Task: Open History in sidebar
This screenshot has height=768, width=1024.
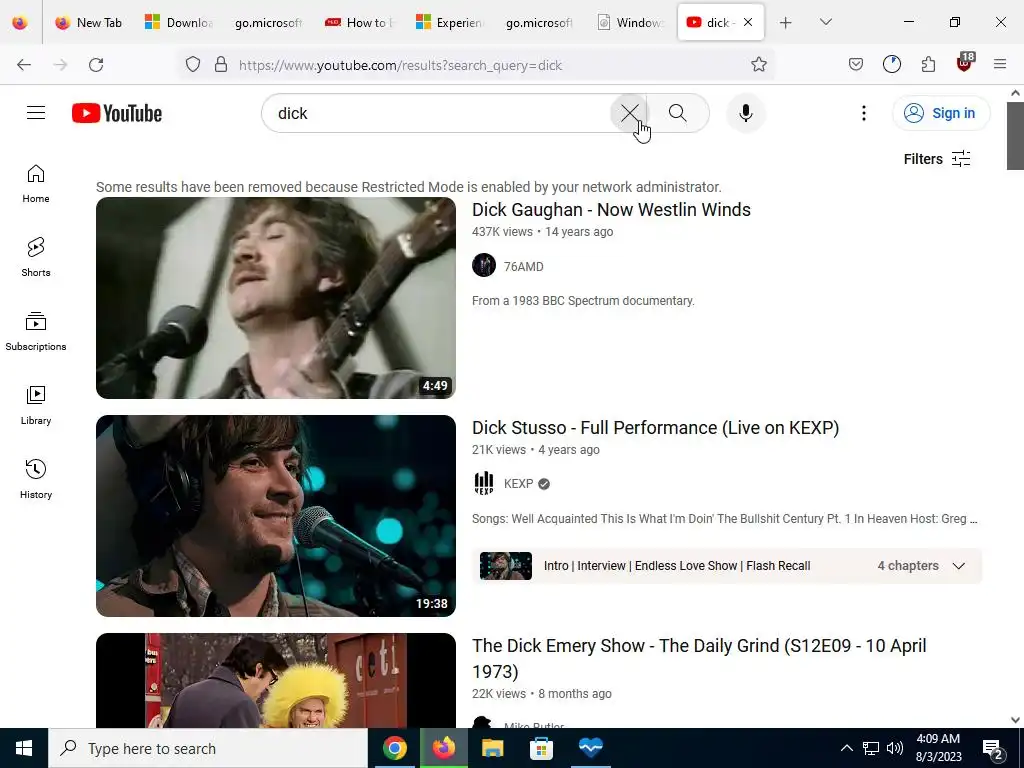Action: click(x=36, y=479)
